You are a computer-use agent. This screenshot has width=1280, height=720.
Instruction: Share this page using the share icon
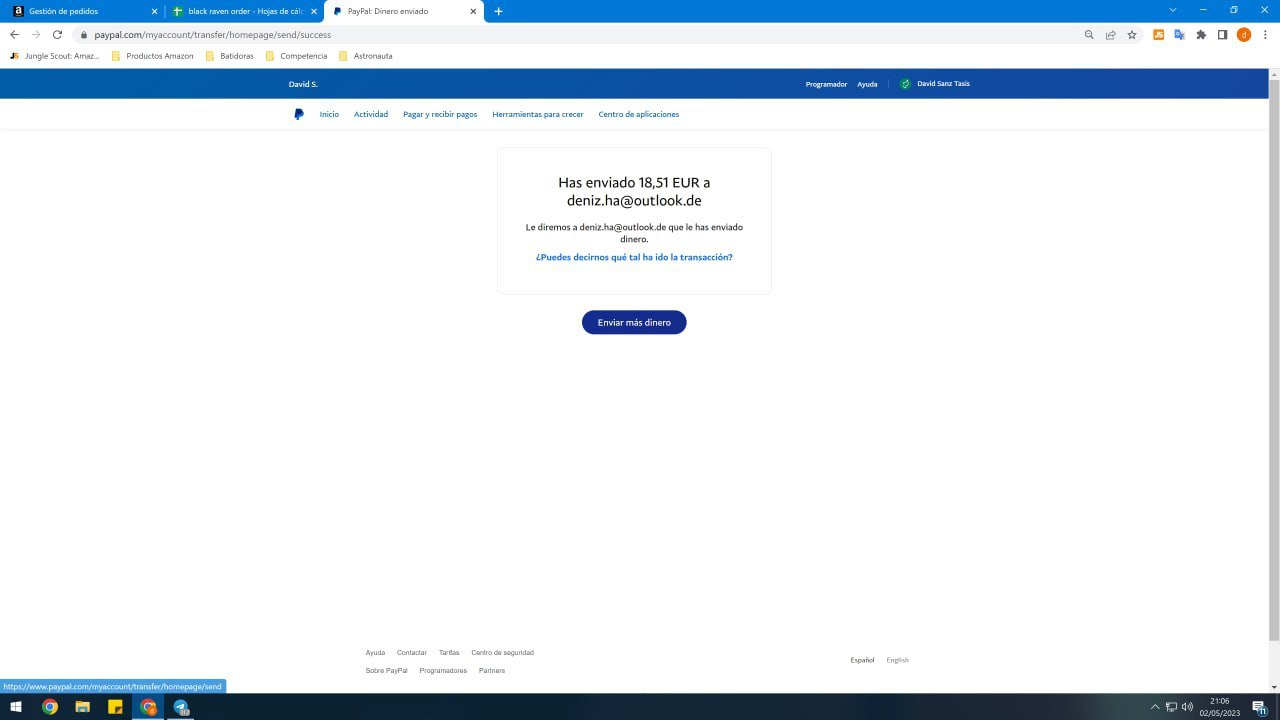click(1110, 35)
